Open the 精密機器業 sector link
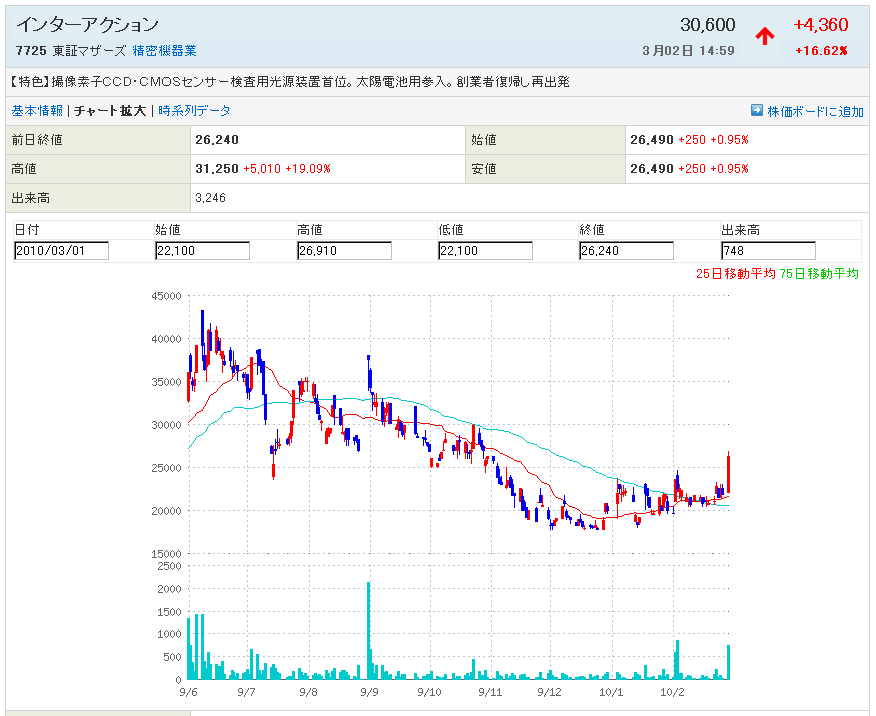The height and width of the screenshot is (716, 876). [164, 51]
